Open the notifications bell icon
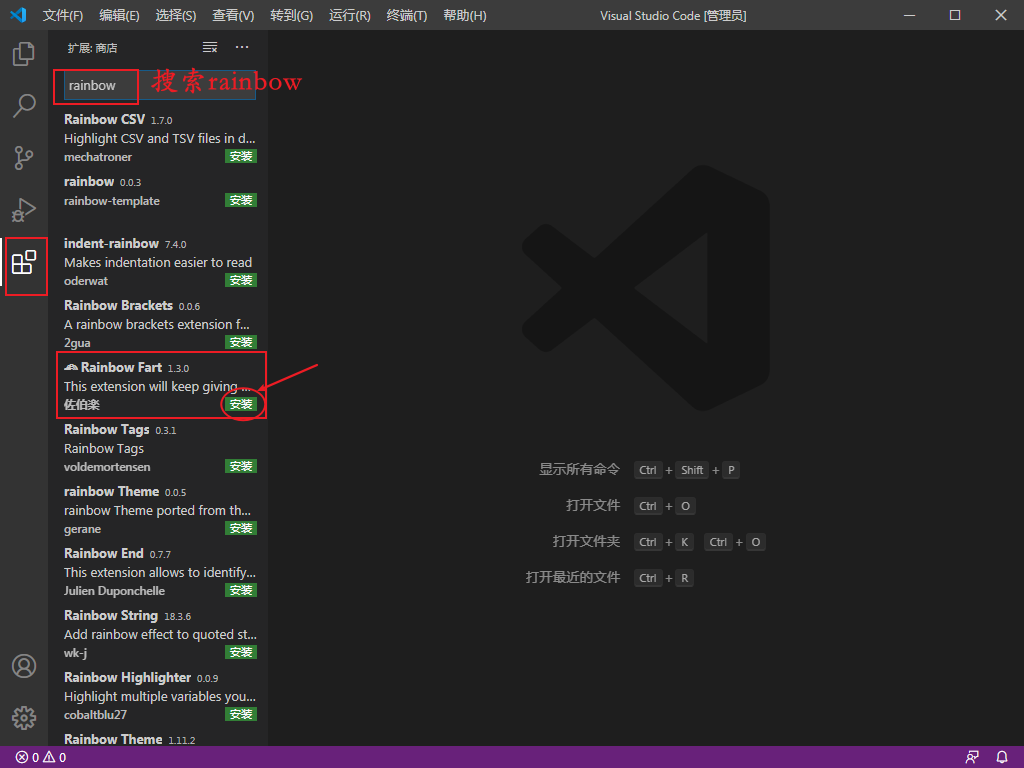 1002,758
